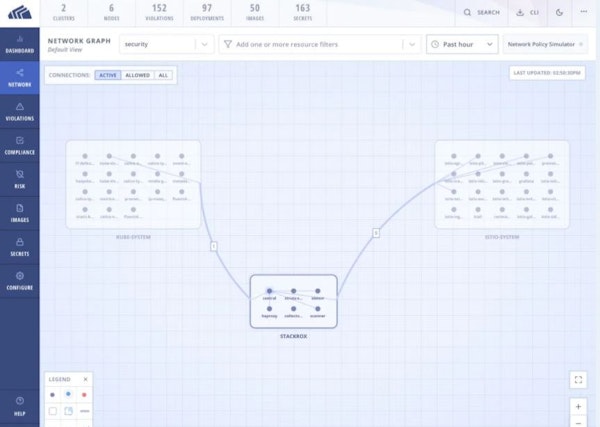Open the Network sidebar page
The height and width of the screenshot is (427, 600).
[x=20, y=78]
